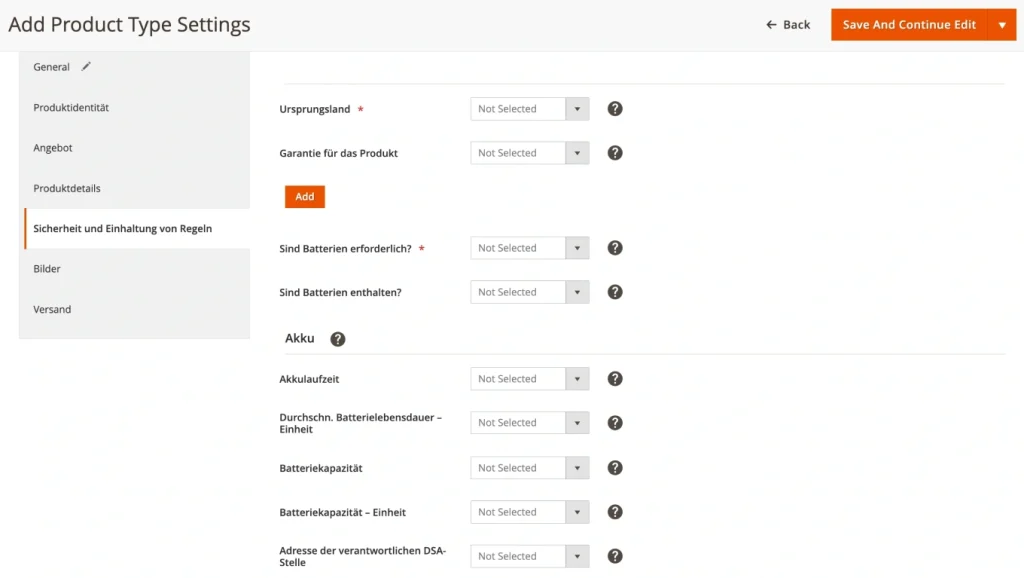1024x578 pixels.
Task: Open help for Sind Batterien enthalten
Action: click(614, 291)
